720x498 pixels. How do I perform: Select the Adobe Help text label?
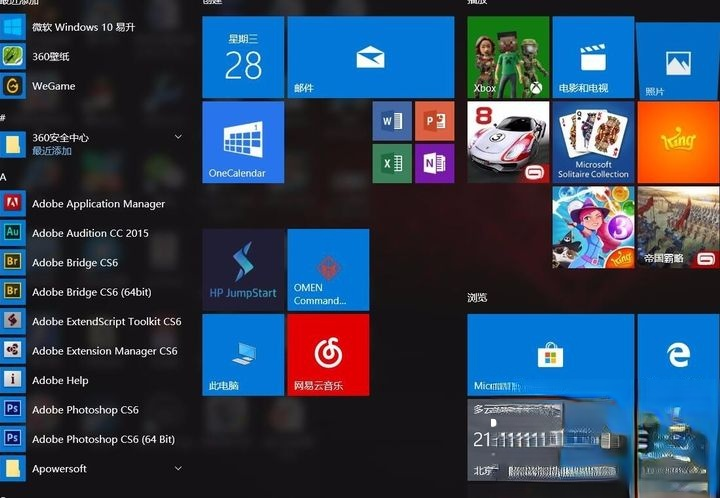(60, 380)
